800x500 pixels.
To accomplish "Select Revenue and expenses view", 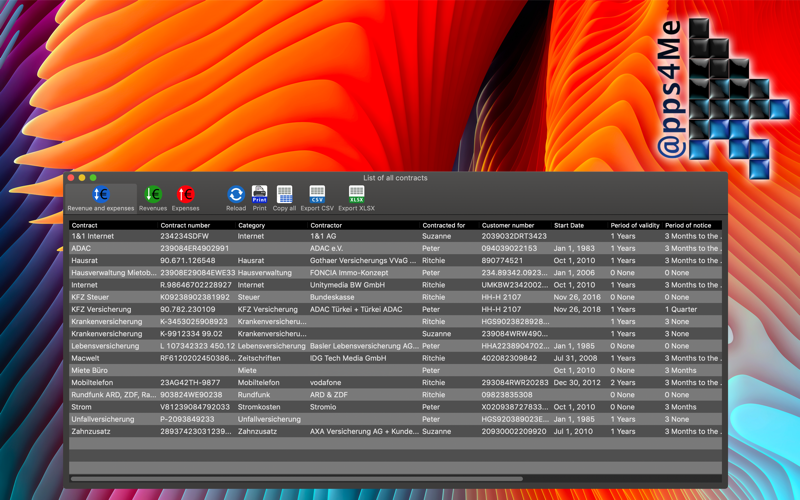I will coord(101,198).
